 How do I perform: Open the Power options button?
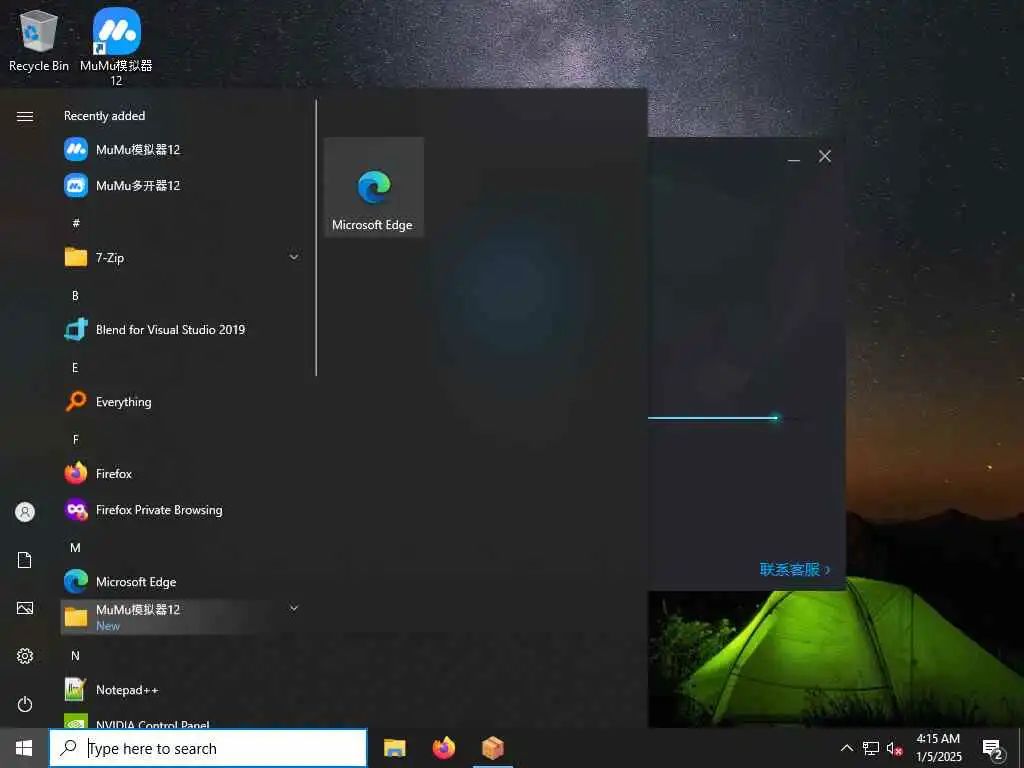pos(25,704)
